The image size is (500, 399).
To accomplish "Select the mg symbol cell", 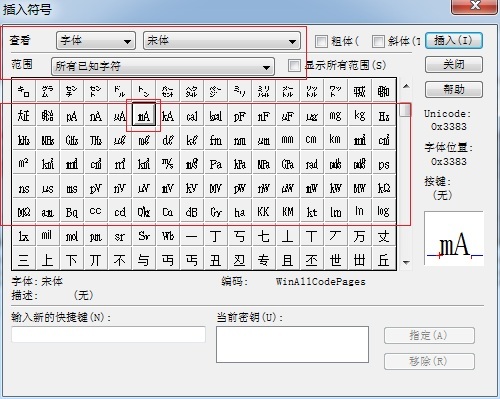I will point(336,116).
